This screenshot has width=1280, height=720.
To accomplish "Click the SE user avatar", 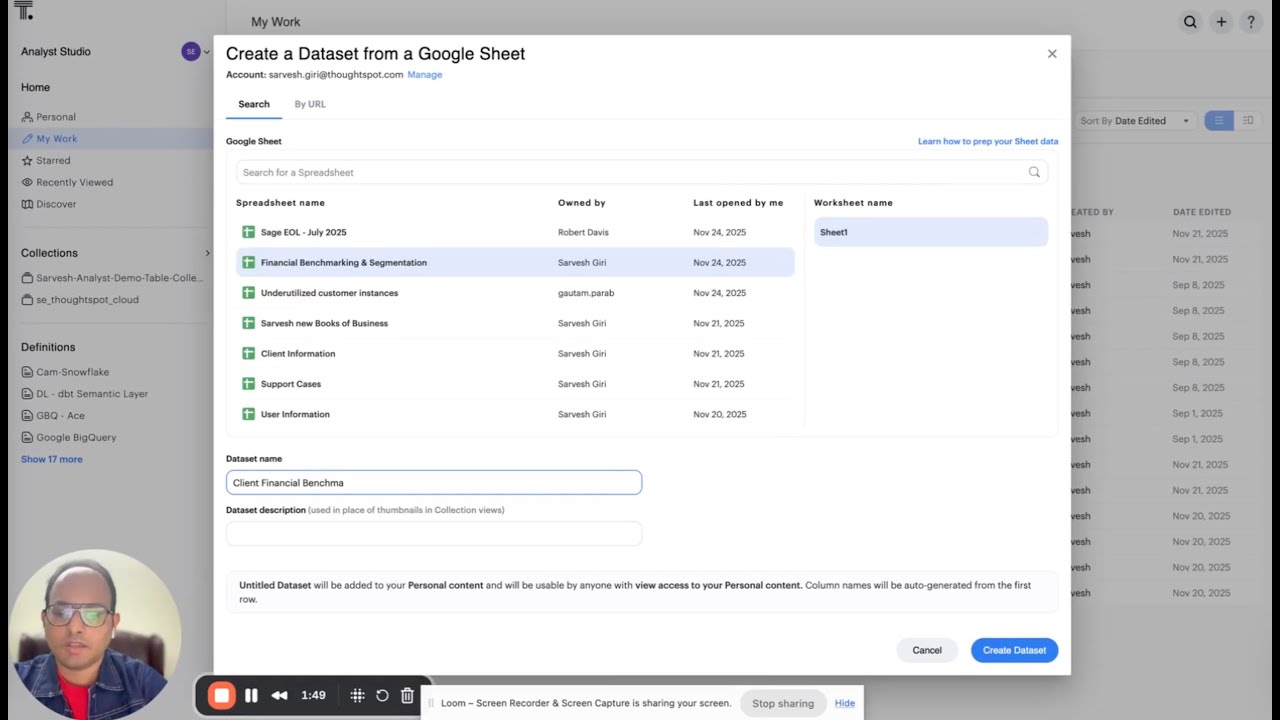I will (191, 51).
